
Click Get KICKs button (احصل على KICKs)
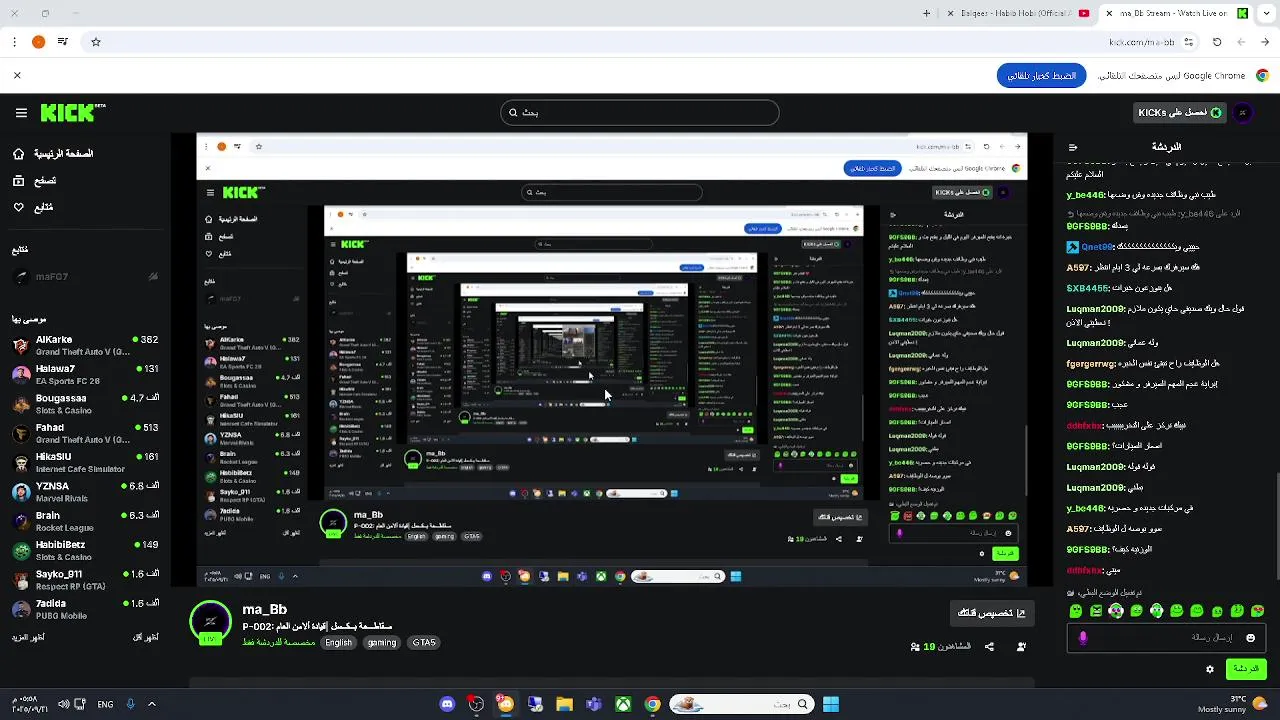pyautogui.click(x=1180, y=113)
